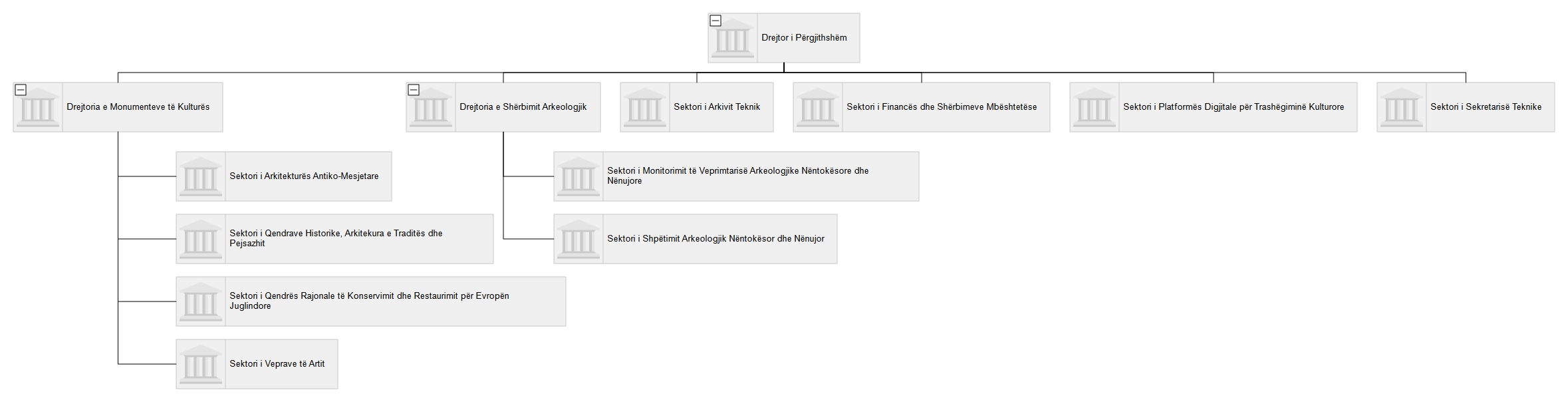This screenshot has width=1568, height=402.
Task: Select Sektori i Qendrës Rajonale të Konservimit text
Action: point(369,301)
